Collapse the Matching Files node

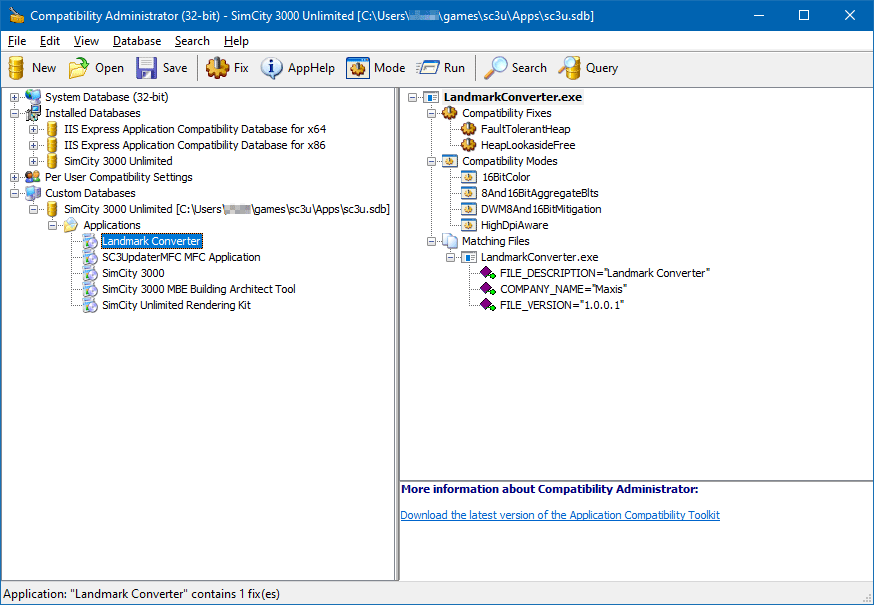click(x=431, y=242)
